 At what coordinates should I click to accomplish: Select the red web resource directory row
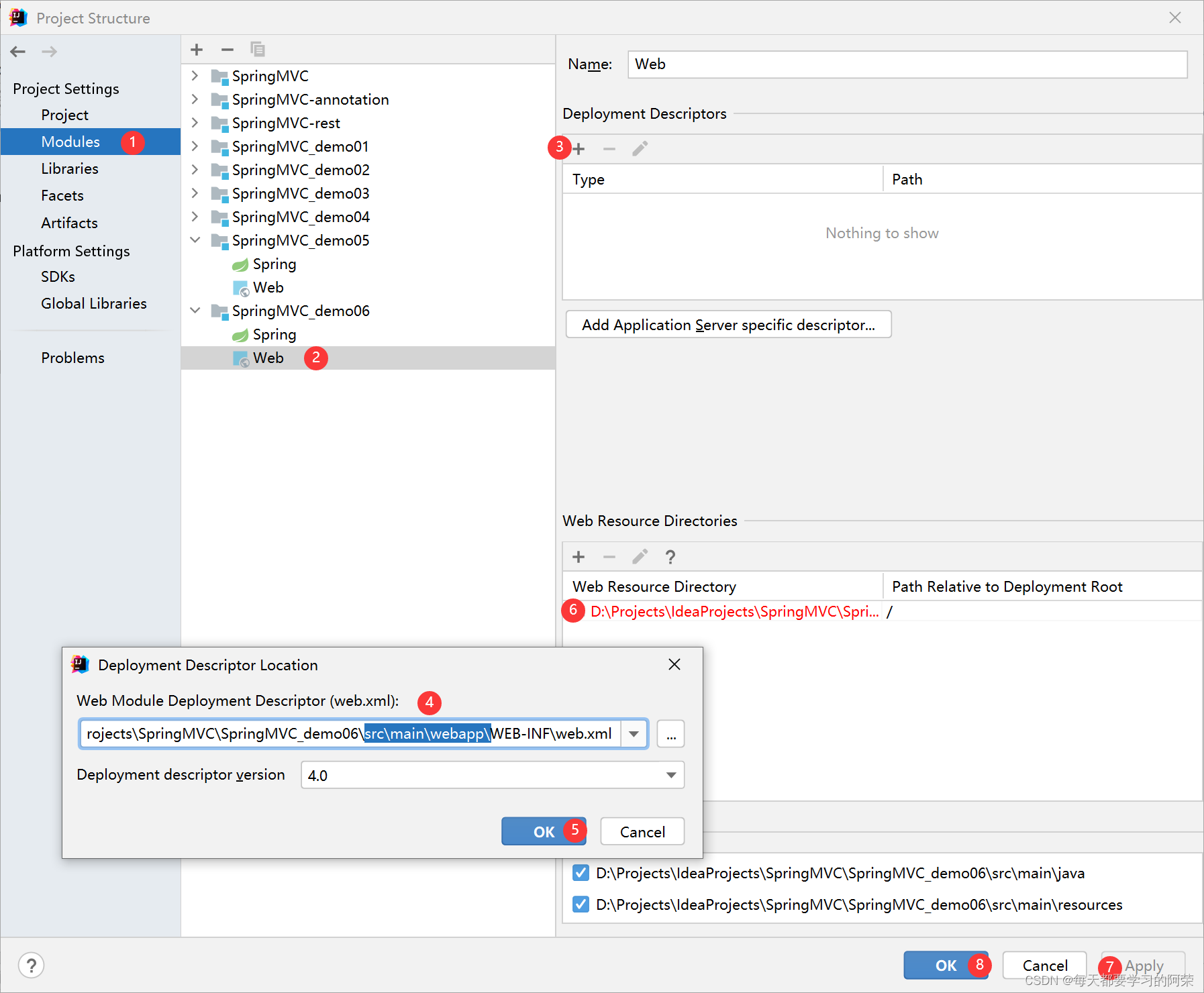tap(882, 611)
